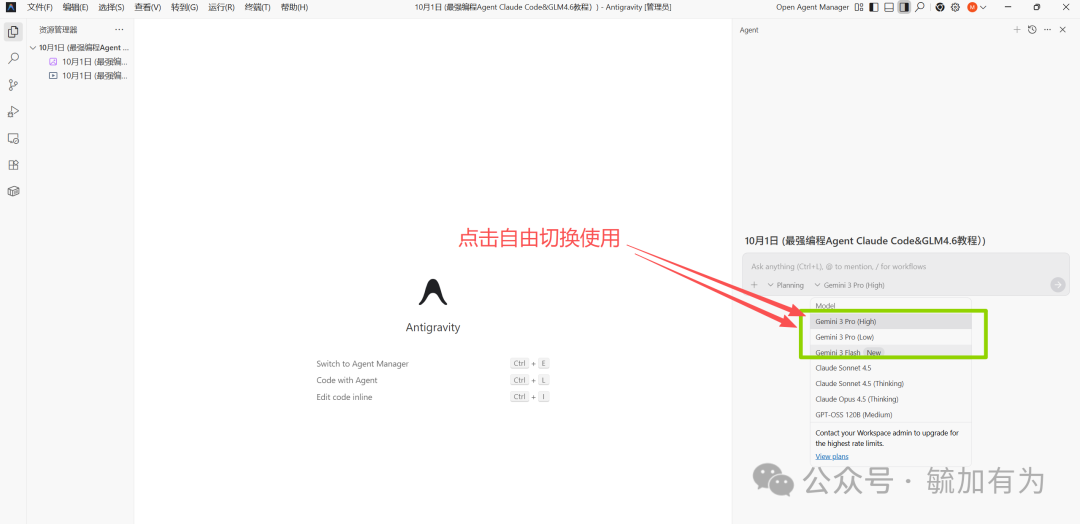Open the first 10月1日 file with purple icon
The width and height of the screenshot is (1080, 524).
pyautogui.click(x=88, y=61)
